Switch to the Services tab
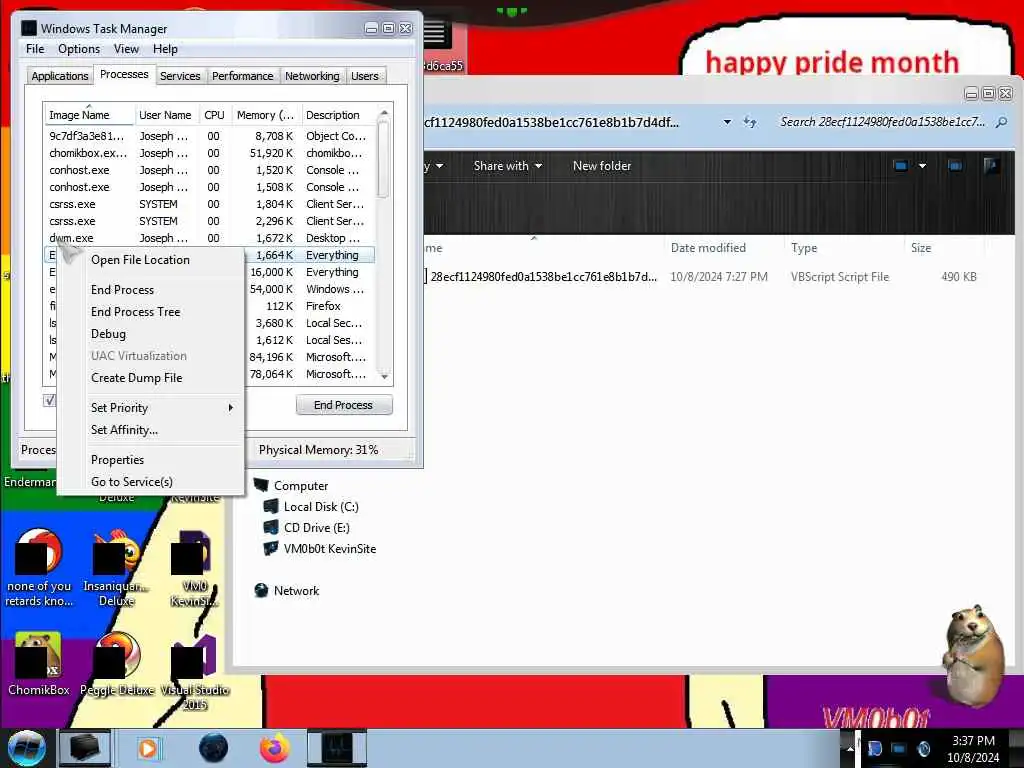 tap(180, 76)
